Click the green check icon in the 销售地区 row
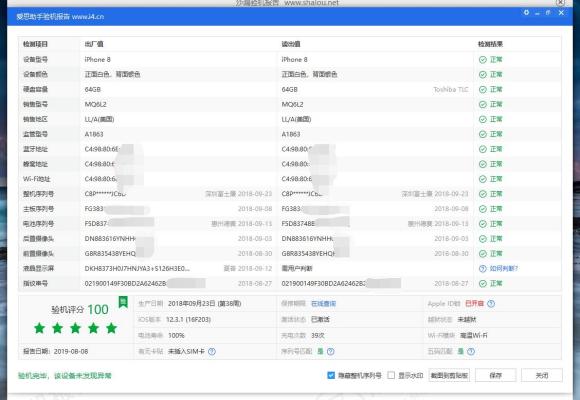 [x=483, y=120]
